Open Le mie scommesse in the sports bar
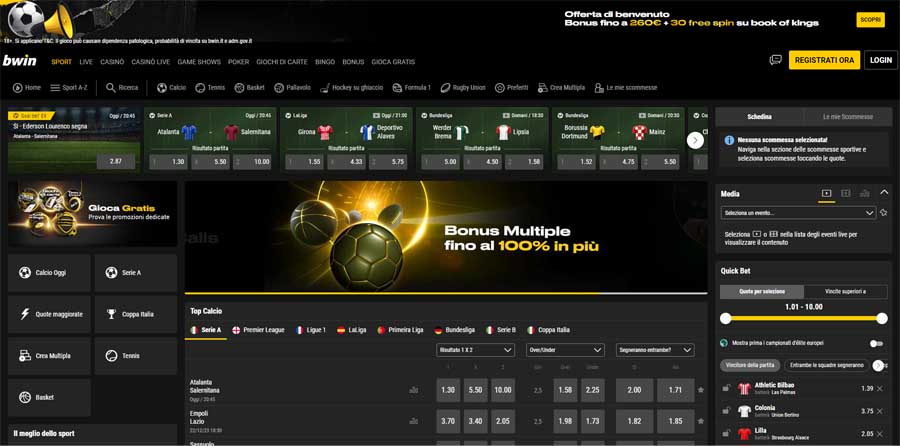 click(x=626, y=88)
